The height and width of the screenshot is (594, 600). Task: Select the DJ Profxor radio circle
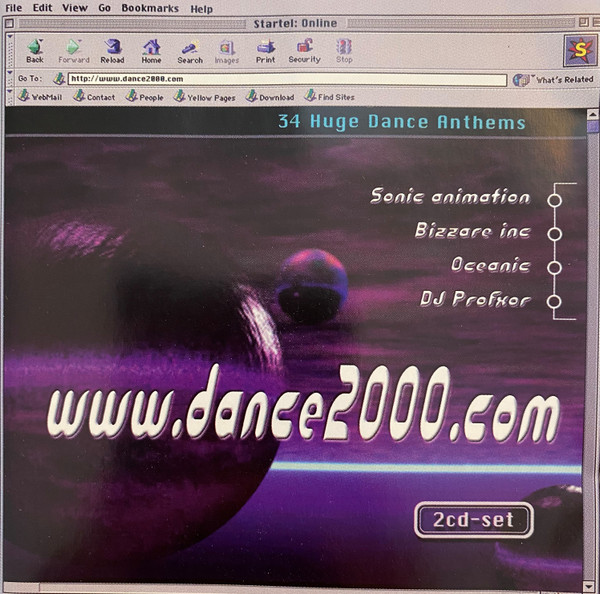tap(554, 301)
